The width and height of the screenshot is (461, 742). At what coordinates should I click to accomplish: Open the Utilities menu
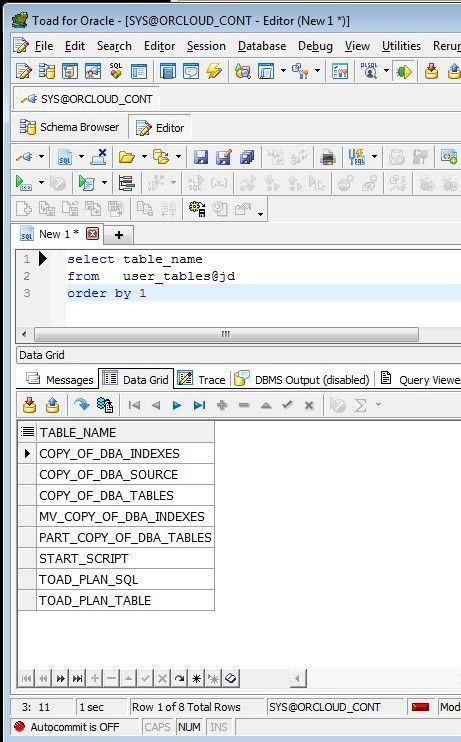401,46
